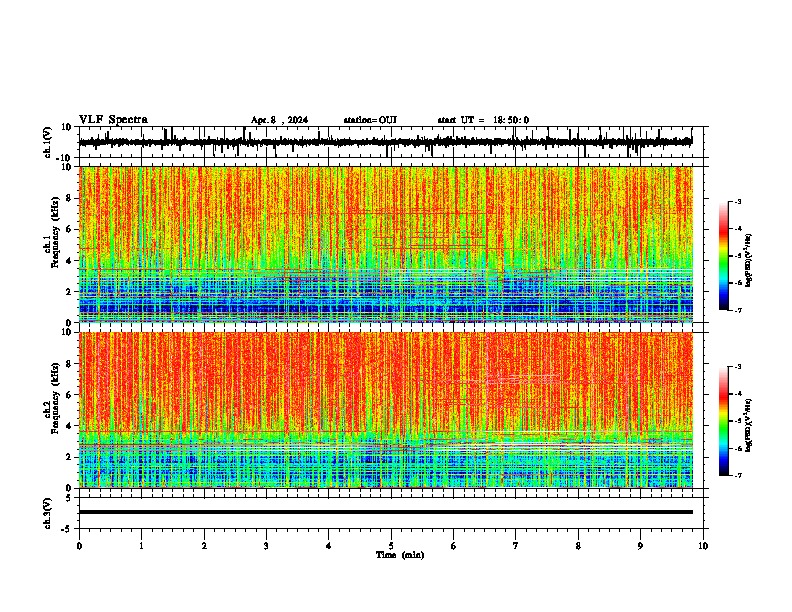Click the ch.1 voltage waveform trace panel
Screen dimensions: 792x612
click(391, 142)
